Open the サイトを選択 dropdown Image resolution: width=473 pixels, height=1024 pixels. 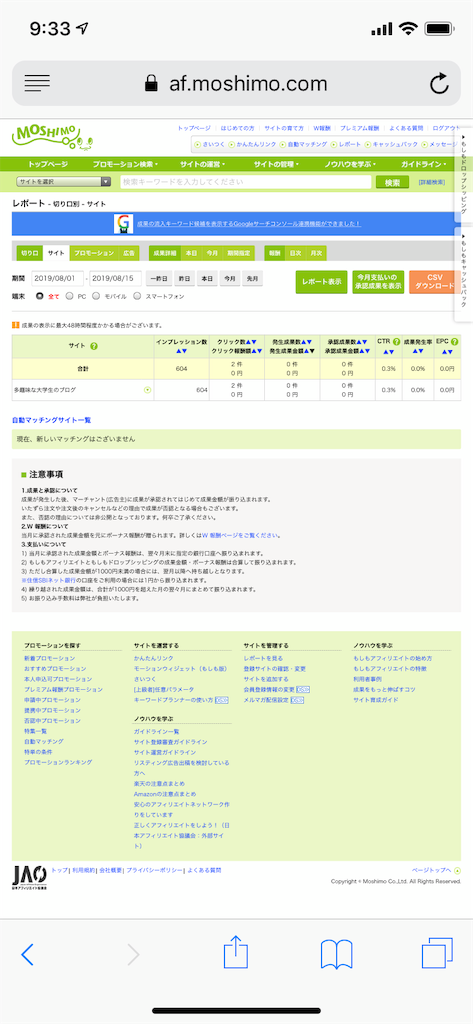point(64,182)
